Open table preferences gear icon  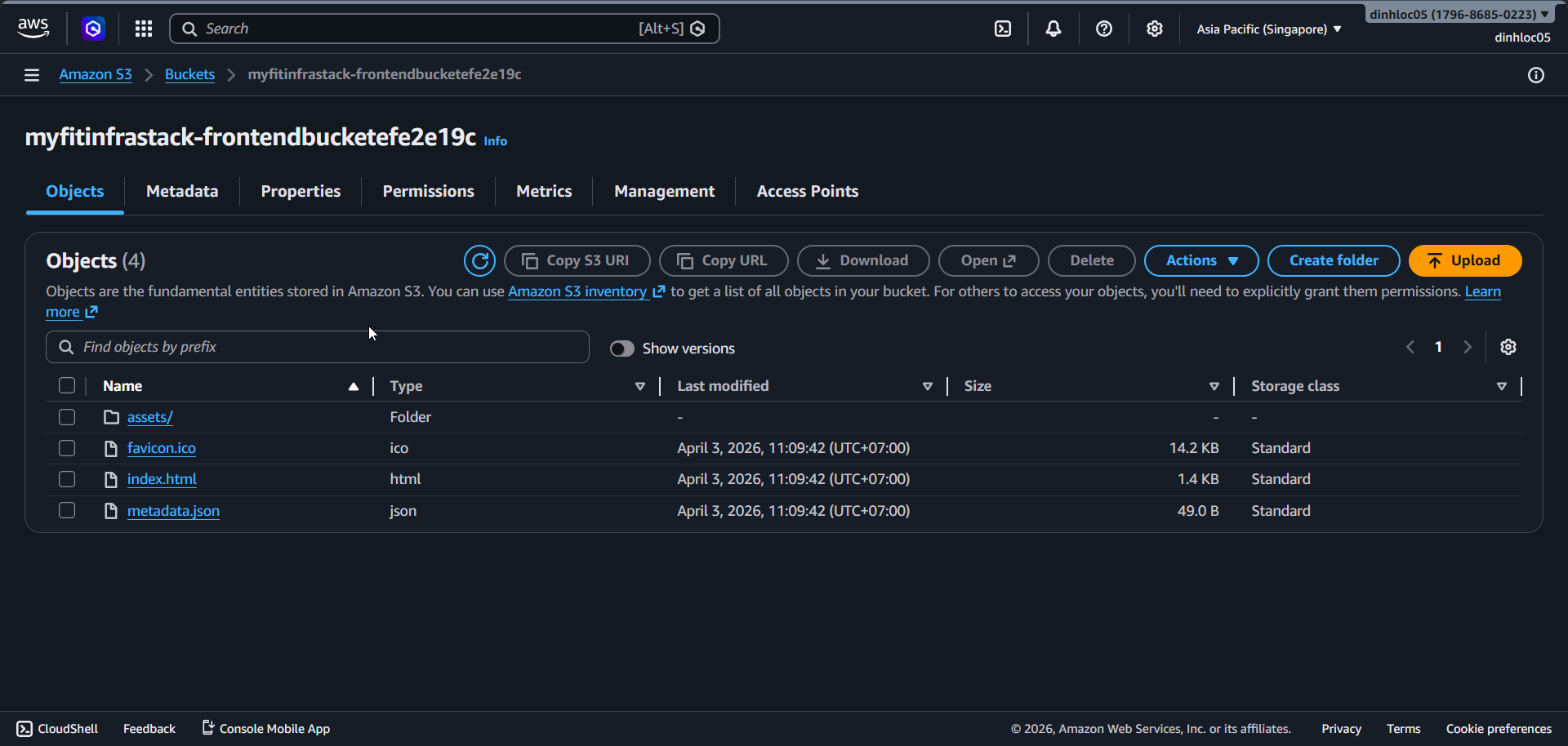coord(1508,347)
